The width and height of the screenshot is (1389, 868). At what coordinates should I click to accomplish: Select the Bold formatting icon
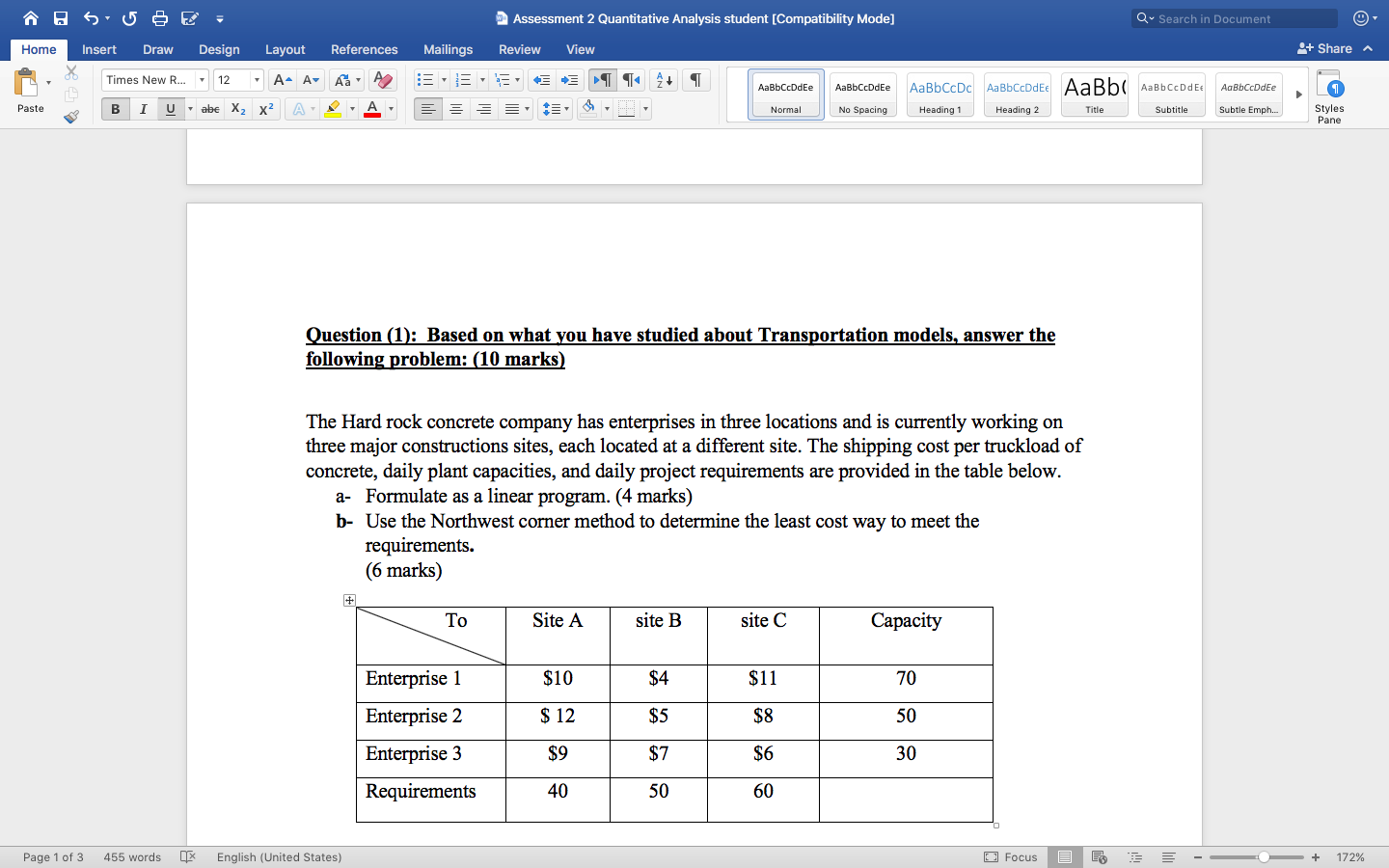click(115, 109)
